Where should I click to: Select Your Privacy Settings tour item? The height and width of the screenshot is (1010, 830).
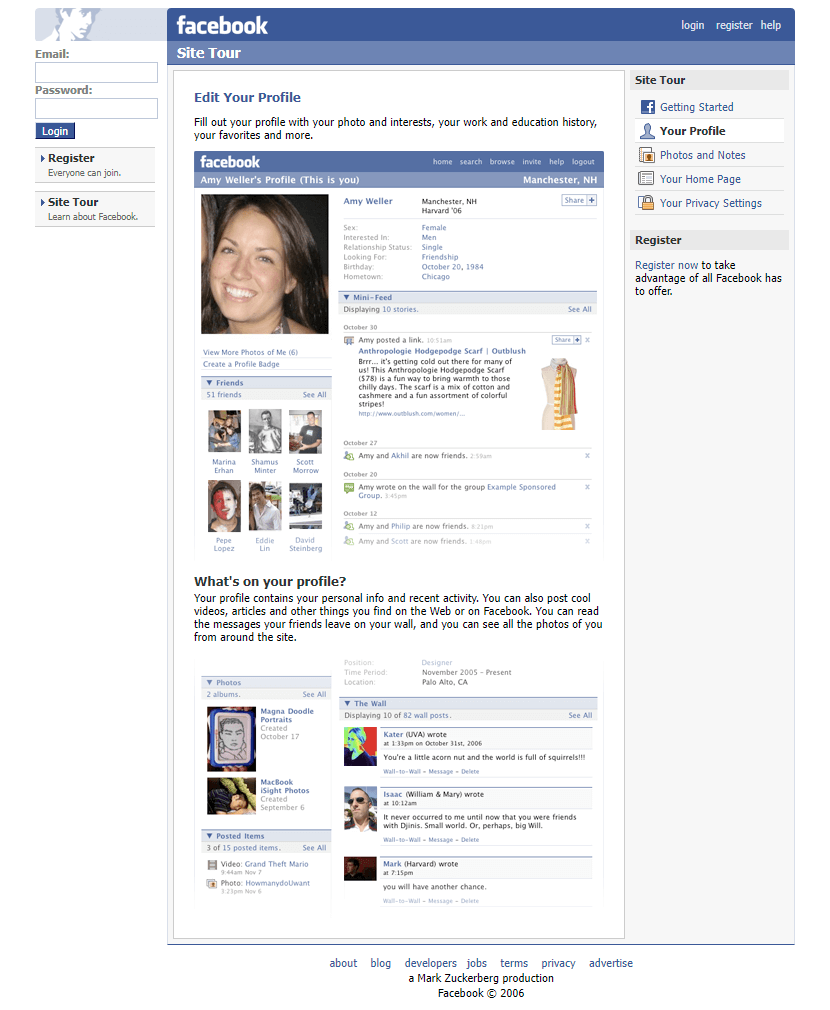(710, 203)
